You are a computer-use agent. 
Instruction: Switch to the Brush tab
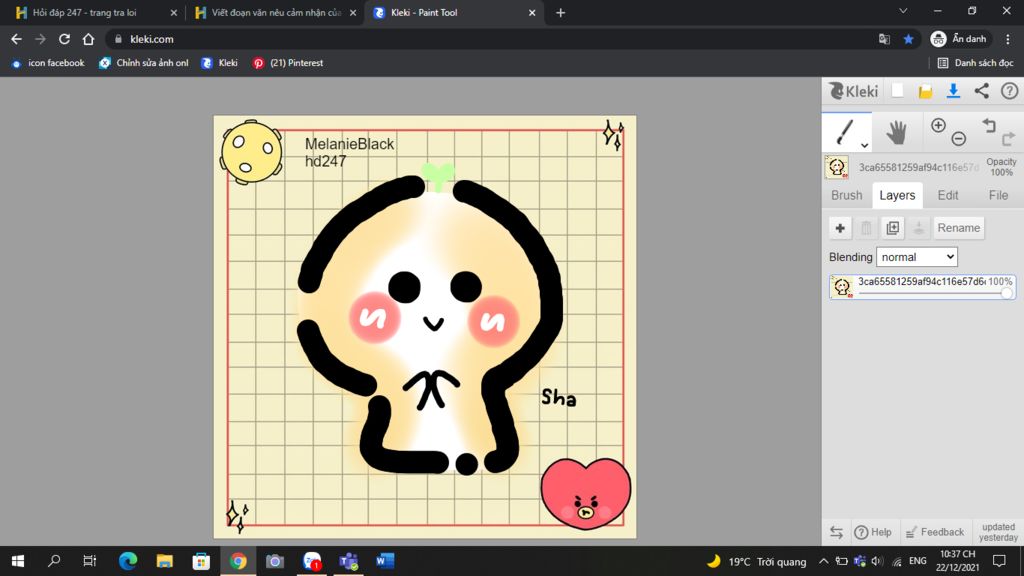coord(846,195)
